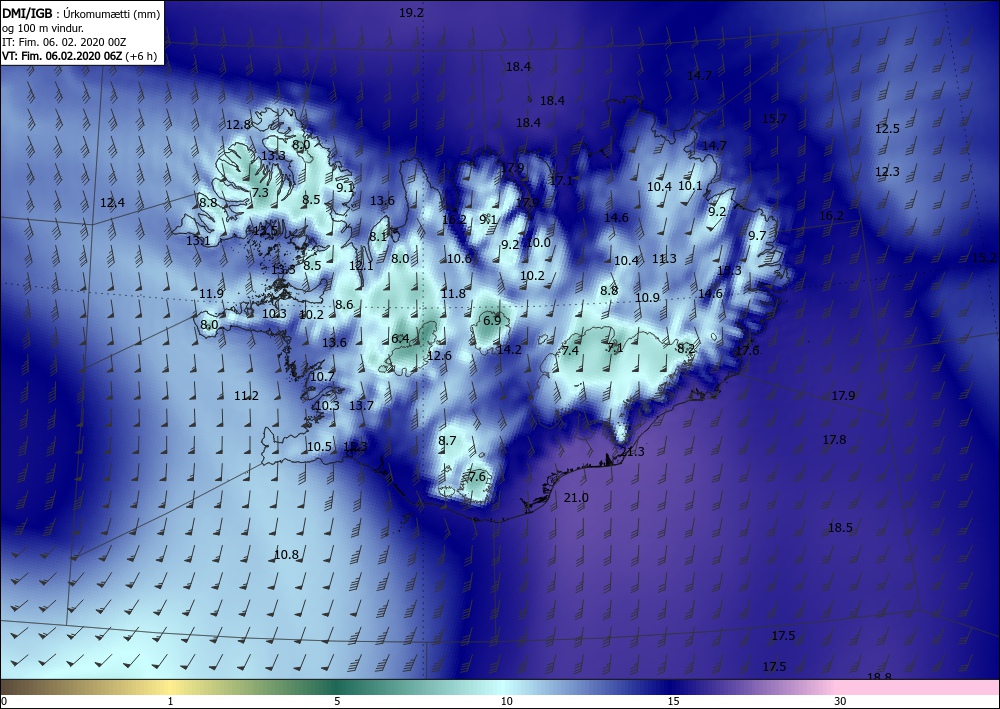Image resolution: width=1000 pixels, height=709 pixels.
Task: Select the 7.4 value
Action: (x=570, y=351)
